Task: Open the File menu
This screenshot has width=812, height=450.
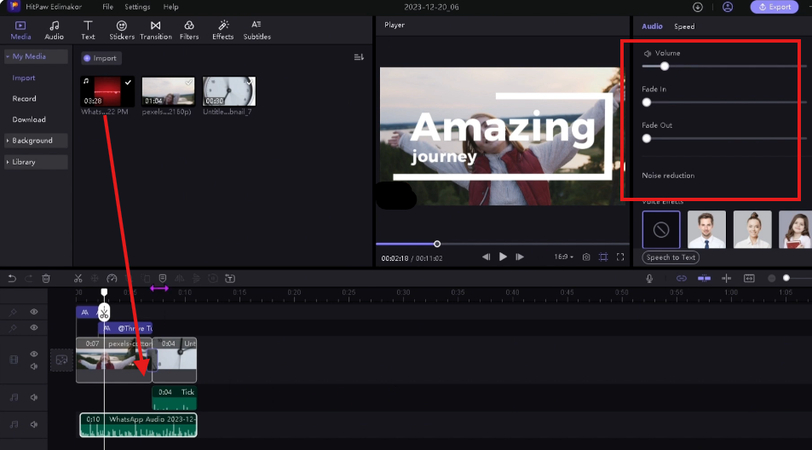Action: click(108, 7)
